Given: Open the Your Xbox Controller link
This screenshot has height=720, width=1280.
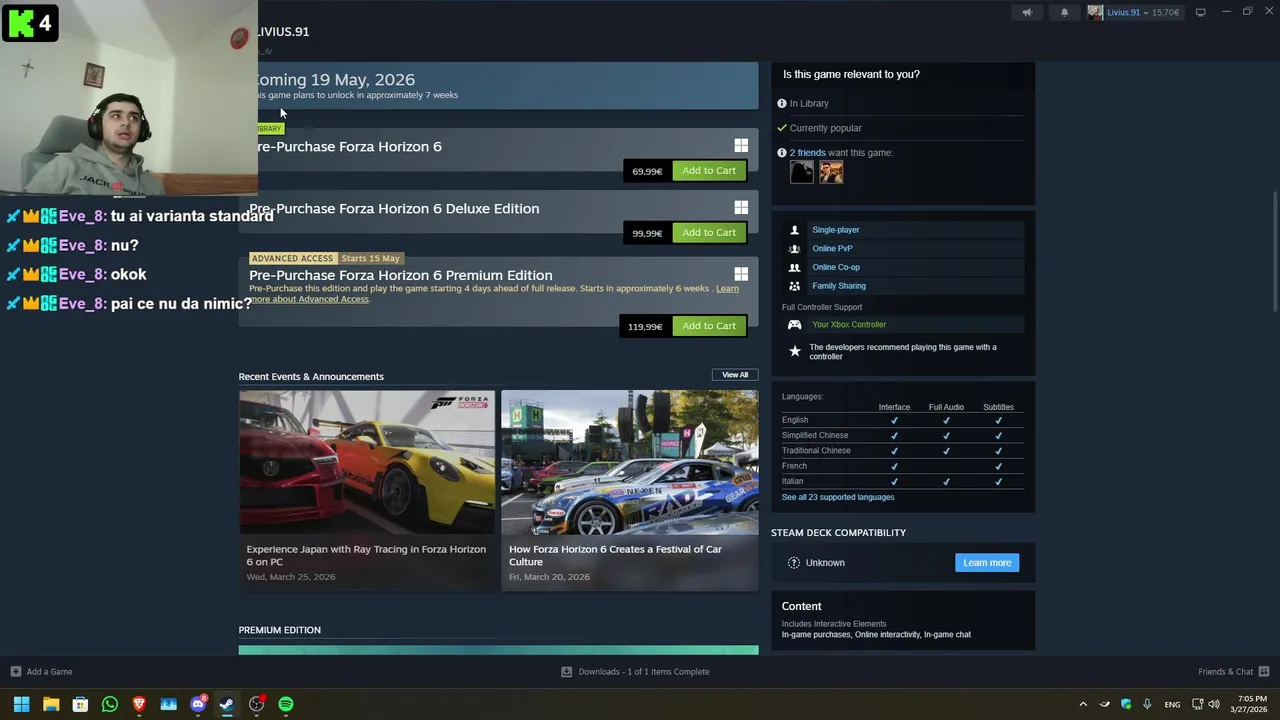Looking at the screenshot, I should pyautogui.click(x=849, y=325).
